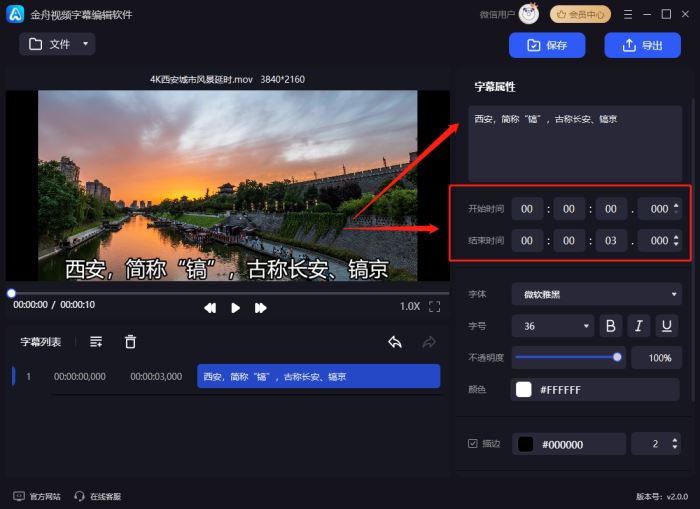This screenshot has height=509, width=700.
Task: Open the 文件 file menu
Action: (57, 44)
